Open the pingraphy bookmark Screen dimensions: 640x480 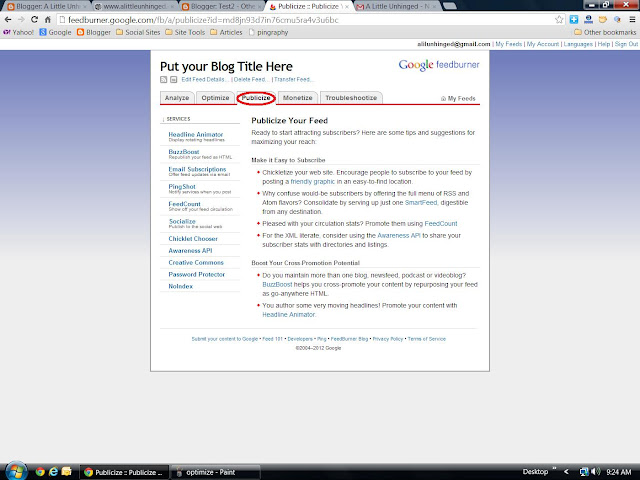point(268,32)
